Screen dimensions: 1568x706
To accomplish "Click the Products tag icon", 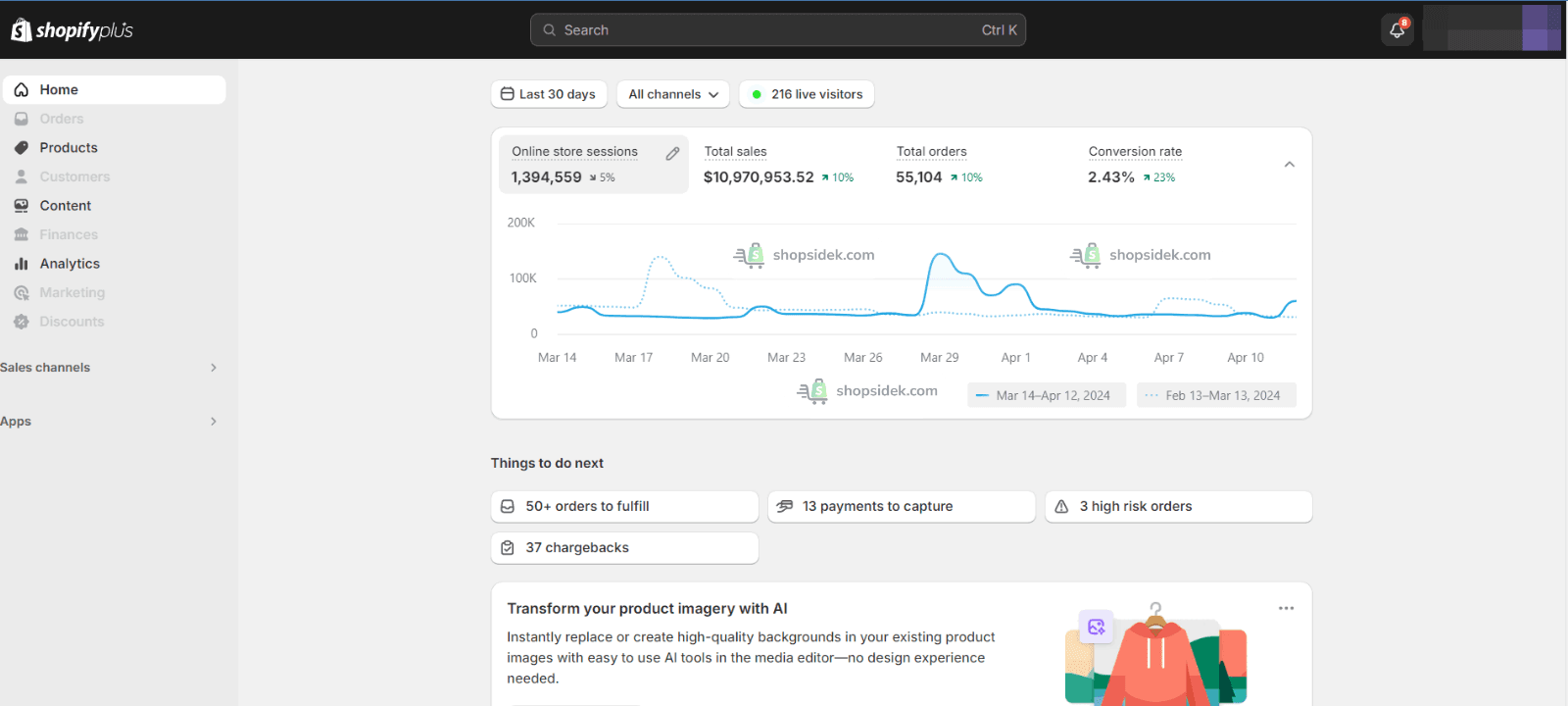I will 22,148.
